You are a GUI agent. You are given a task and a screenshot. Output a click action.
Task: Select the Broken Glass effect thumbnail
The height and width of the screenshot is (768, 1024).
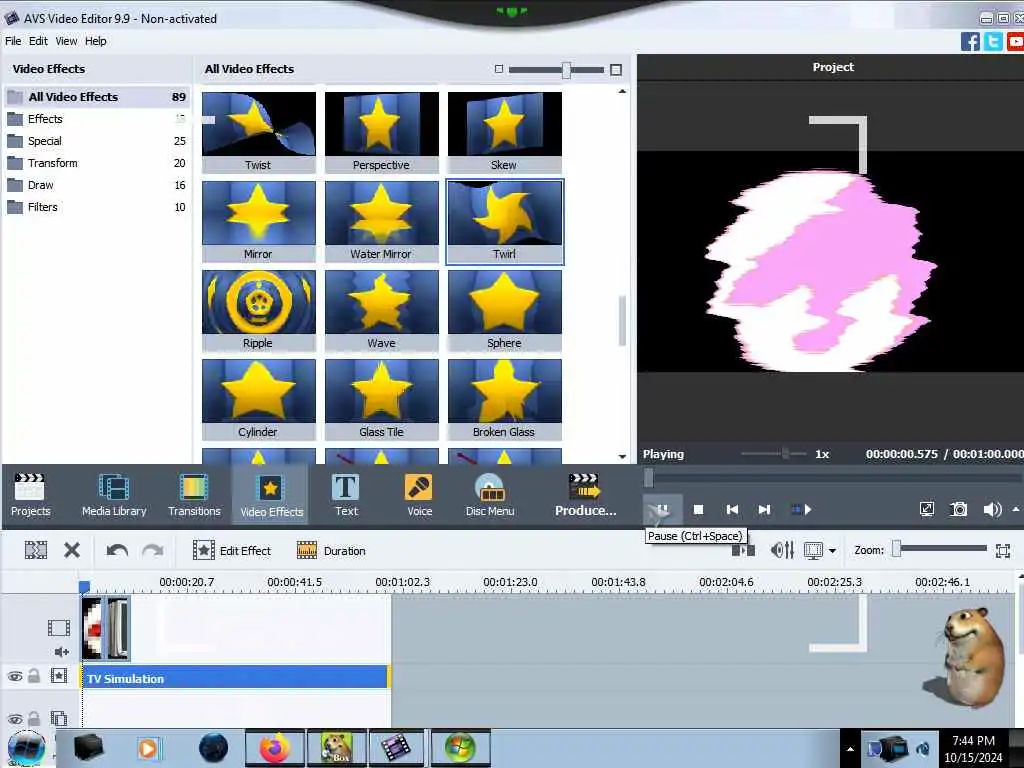504,399
